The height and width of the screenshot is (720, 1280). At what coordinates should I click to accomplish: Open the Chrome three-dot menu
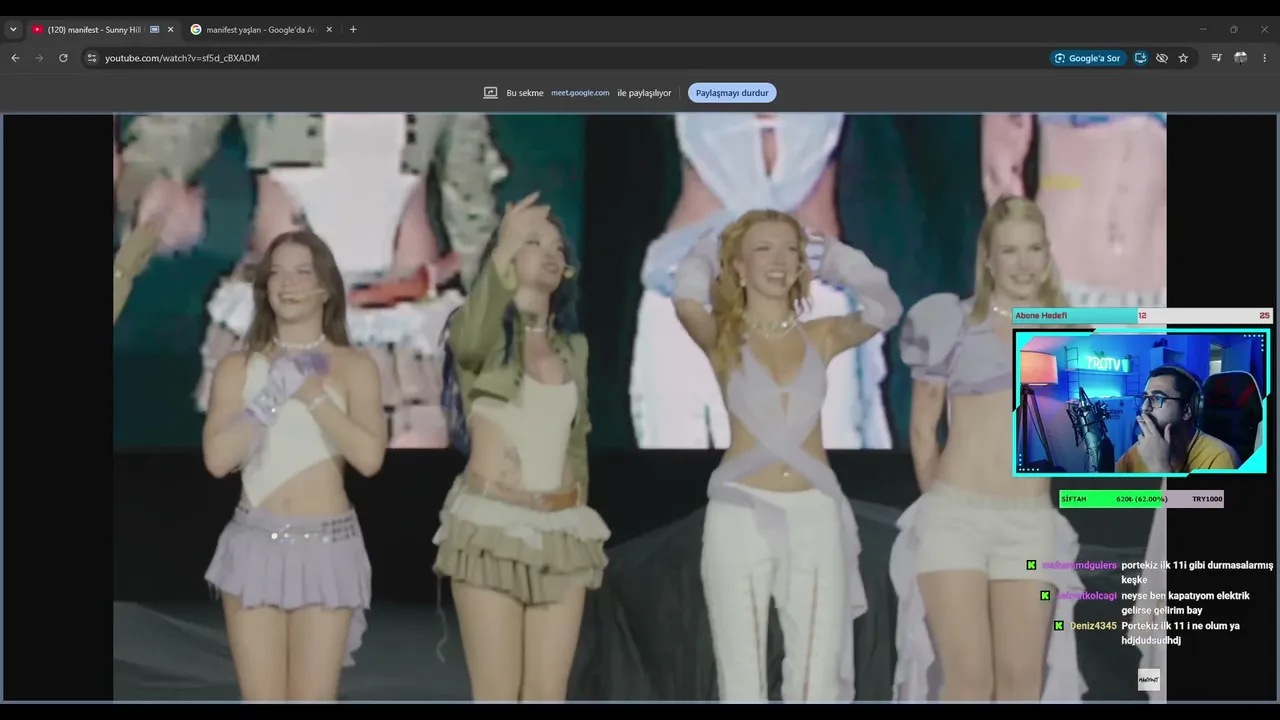pos(1264,58)
